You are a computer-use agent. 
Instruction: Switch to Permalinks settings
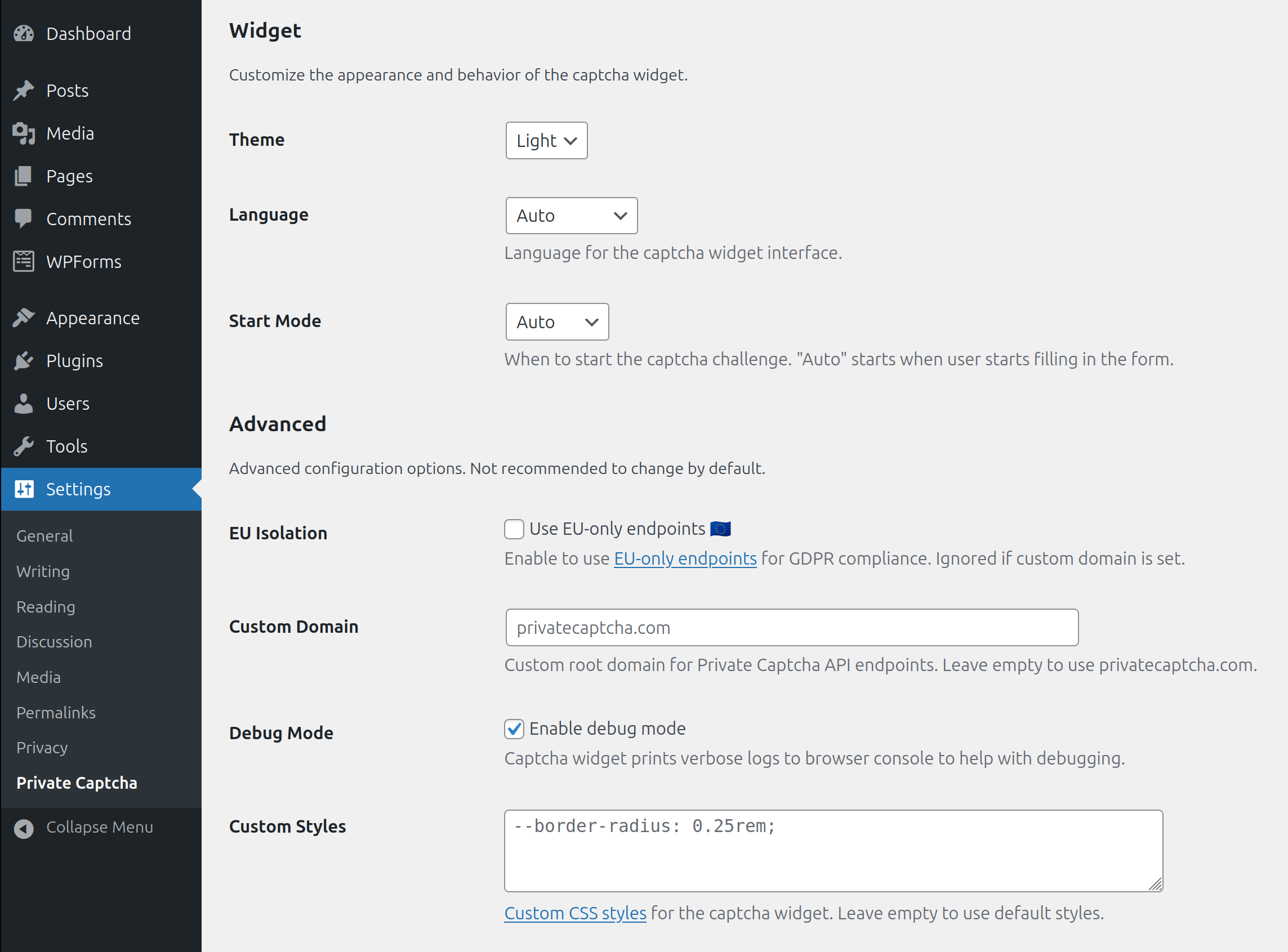click(x=55, y=712)
